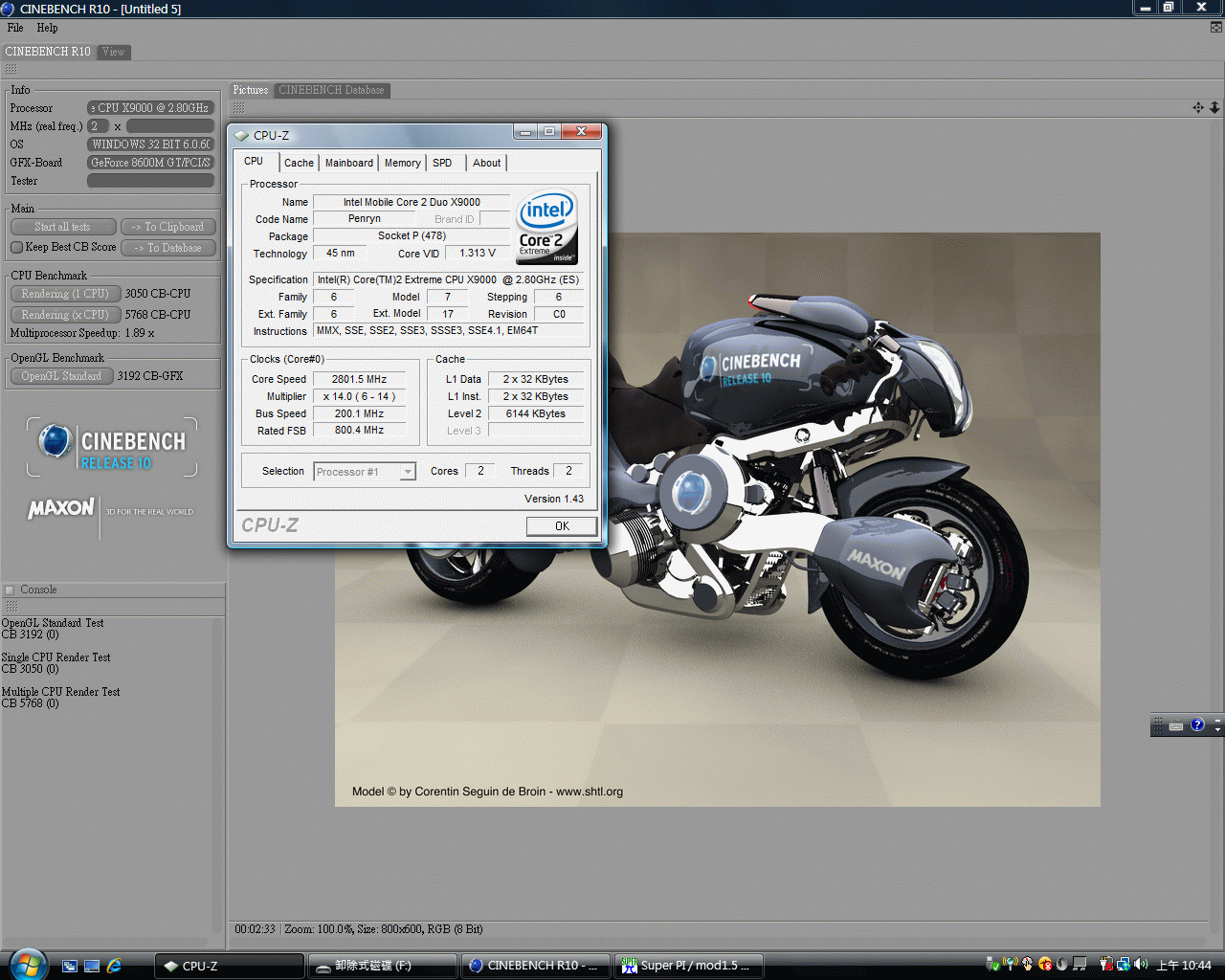Click the To Clipboard button

coord(168,227)
